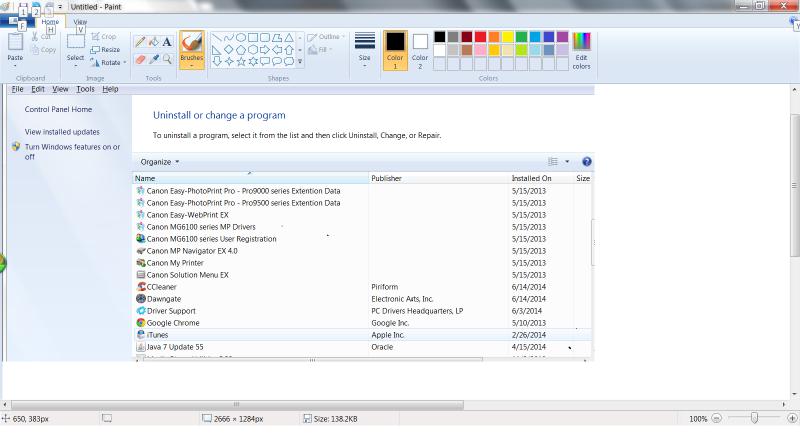
Task: Choose the Right arrow shape
Action: 265,50
